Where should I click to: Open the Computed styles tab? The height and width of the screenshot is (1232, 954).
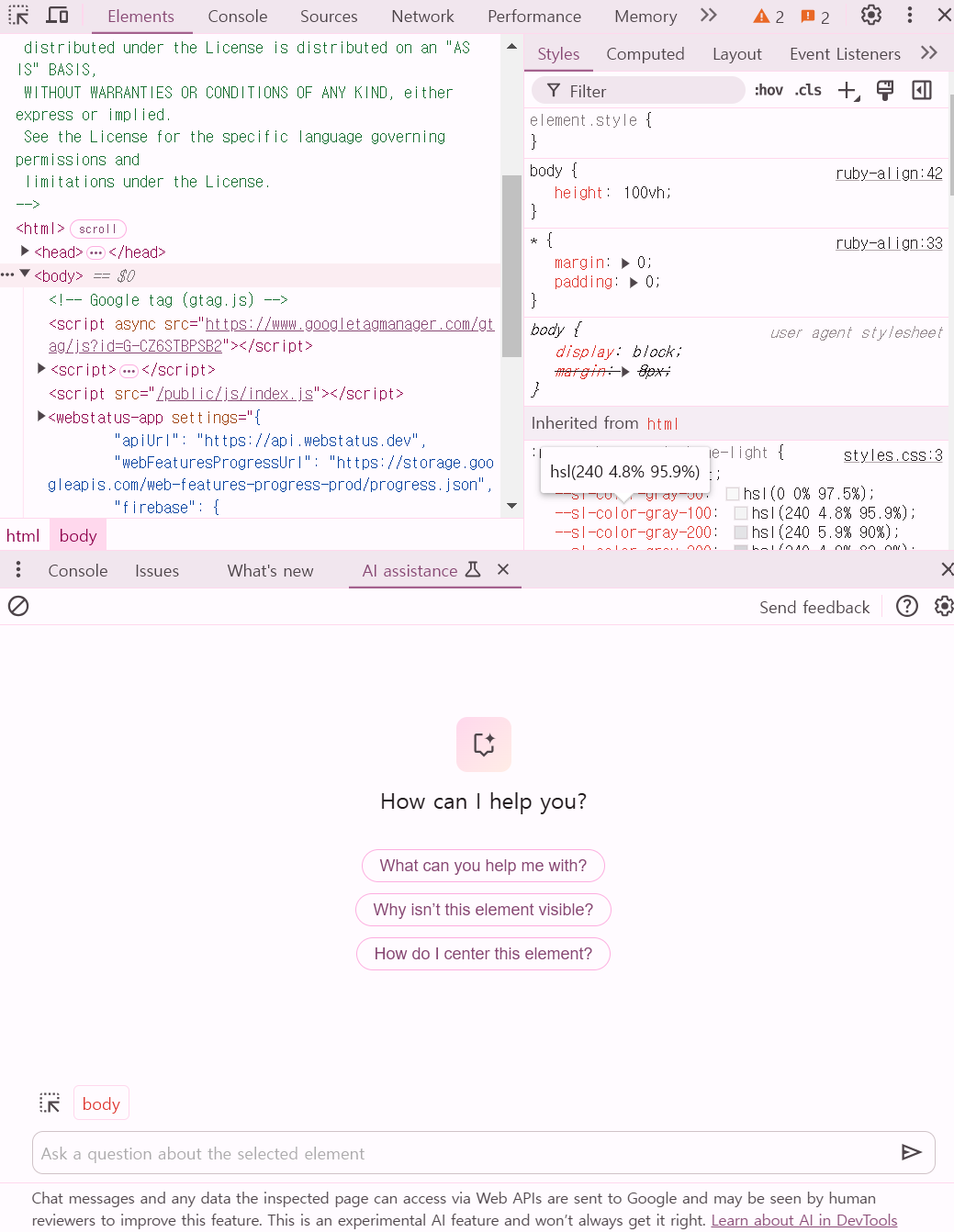(645, 54)
